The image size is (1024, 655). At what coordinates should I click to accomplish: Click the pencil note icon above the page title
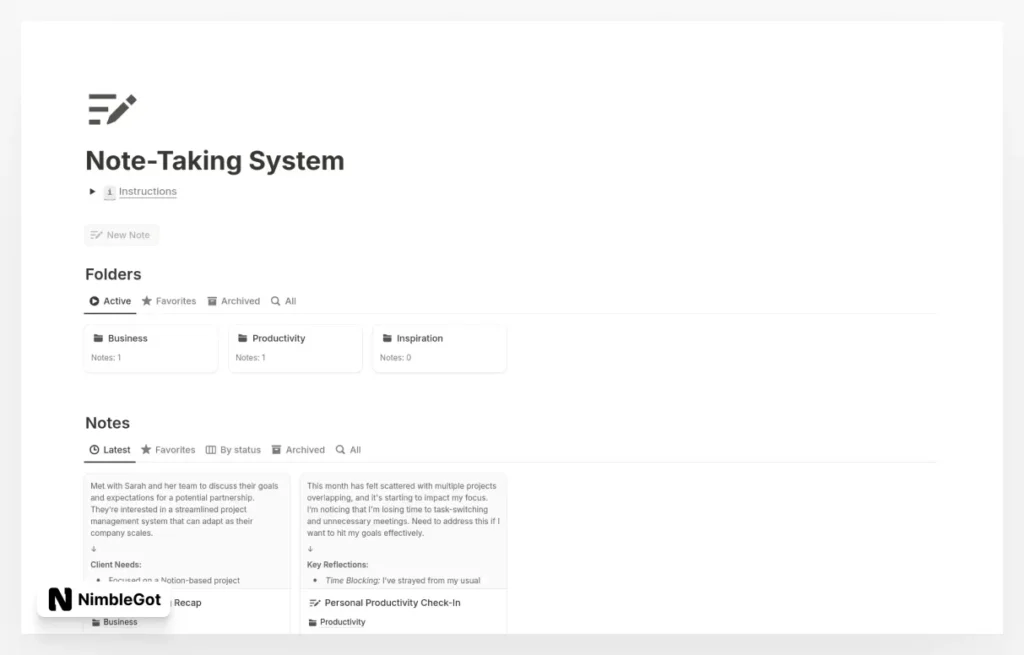[x=113, y=108]
